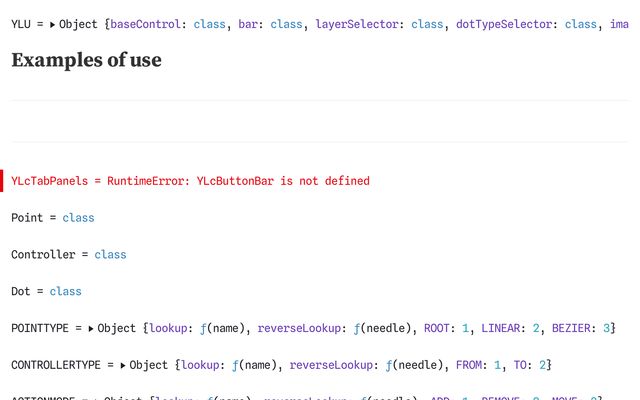Click the class value of Dot
The image size is (640, 400).
pos(65,292)
